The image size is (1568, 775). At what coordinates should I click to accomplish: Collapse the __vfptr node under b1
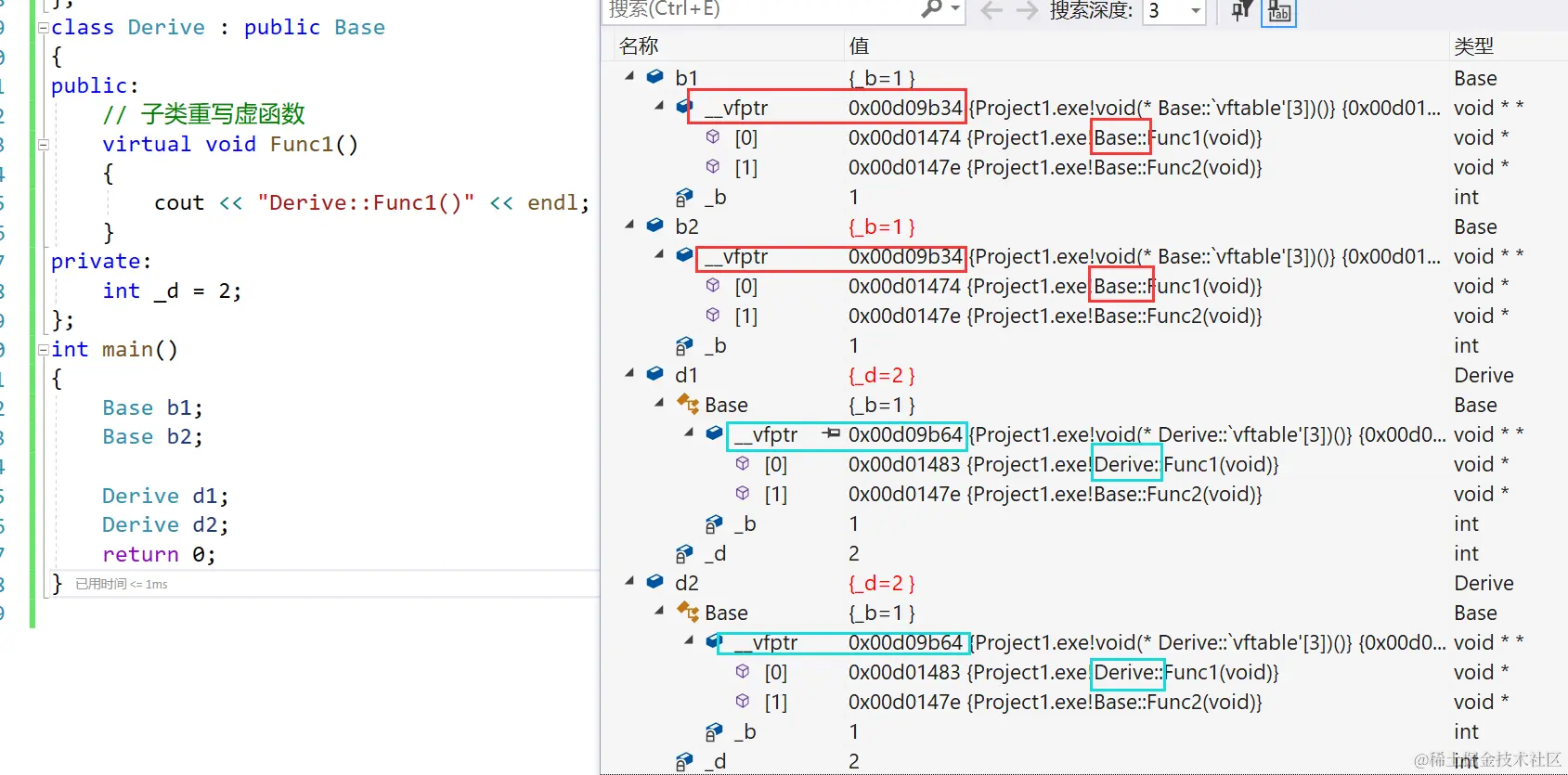660,105
